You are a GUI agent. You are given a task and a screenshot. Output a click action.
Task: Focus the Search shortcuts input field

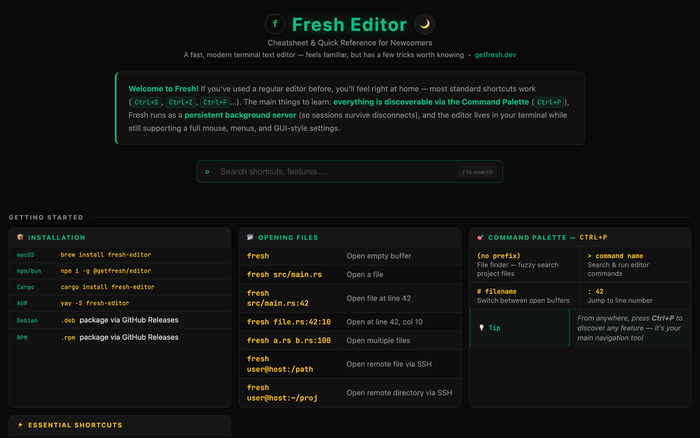click(350, 171)
